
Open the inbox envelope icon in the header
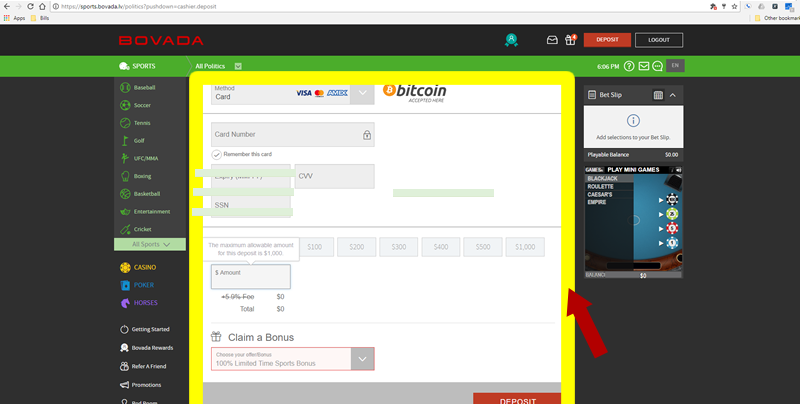pyautogui.click(x=552, y=40)
